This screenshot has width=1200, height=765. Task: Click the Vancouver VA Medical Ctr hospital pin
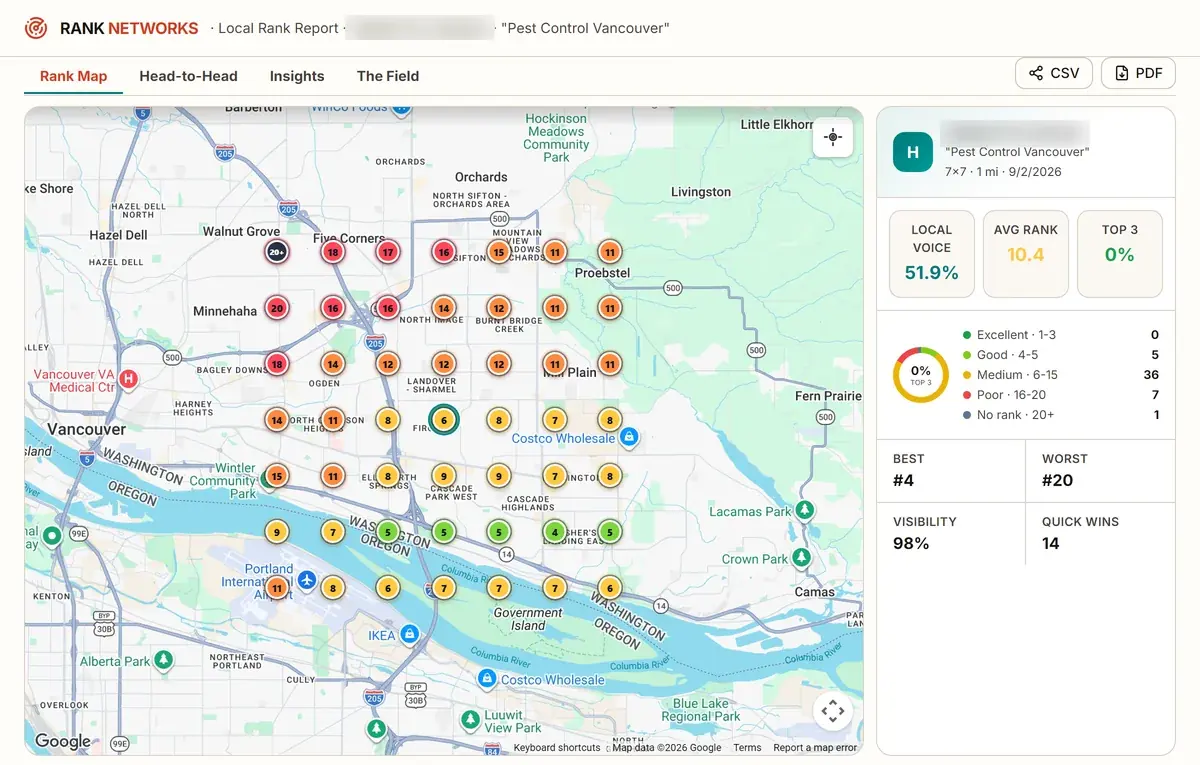[x=128, y=379]
